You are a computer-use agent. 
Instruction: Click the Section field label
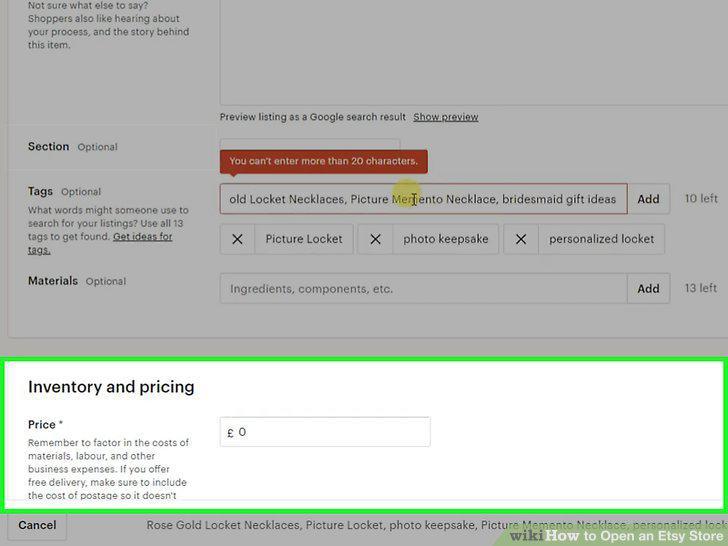[48, 146]
